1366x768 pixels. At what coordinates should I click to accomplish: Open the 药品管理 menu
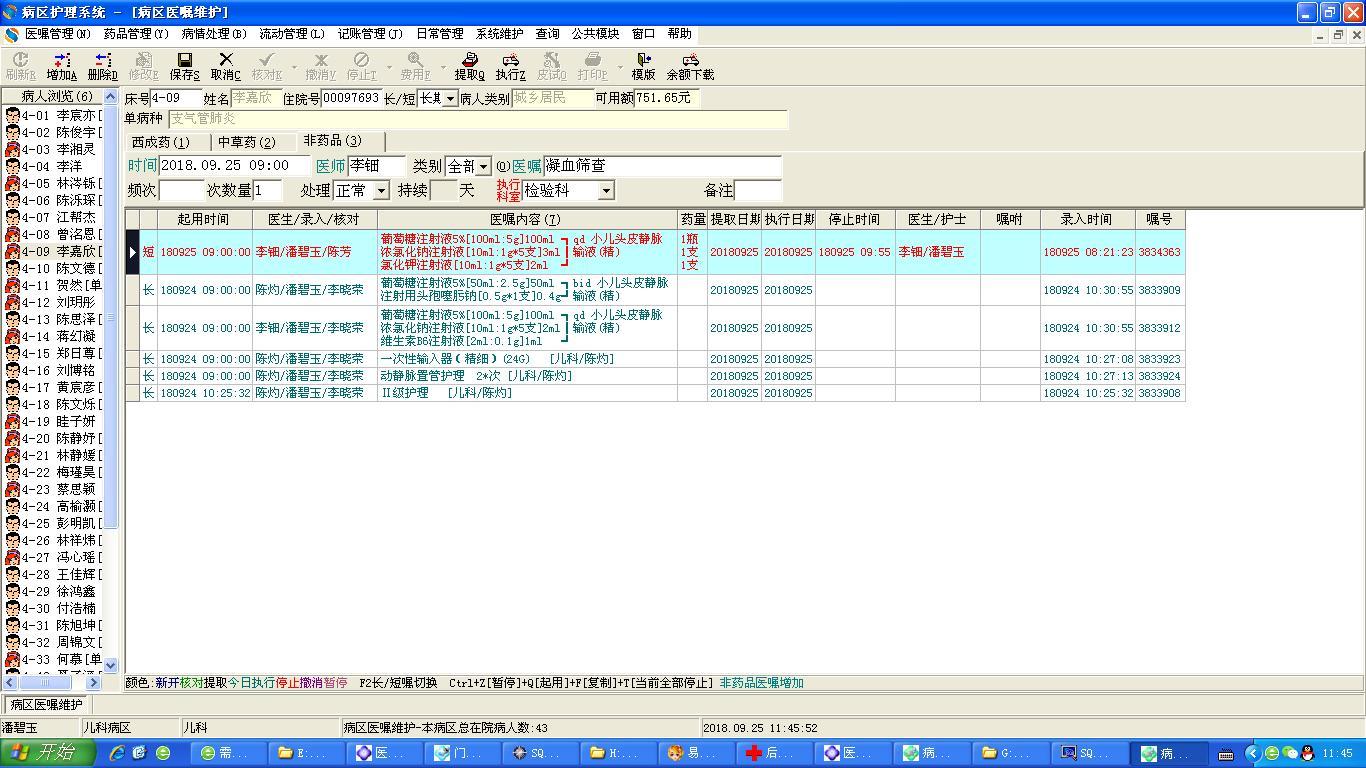[136, 34]
